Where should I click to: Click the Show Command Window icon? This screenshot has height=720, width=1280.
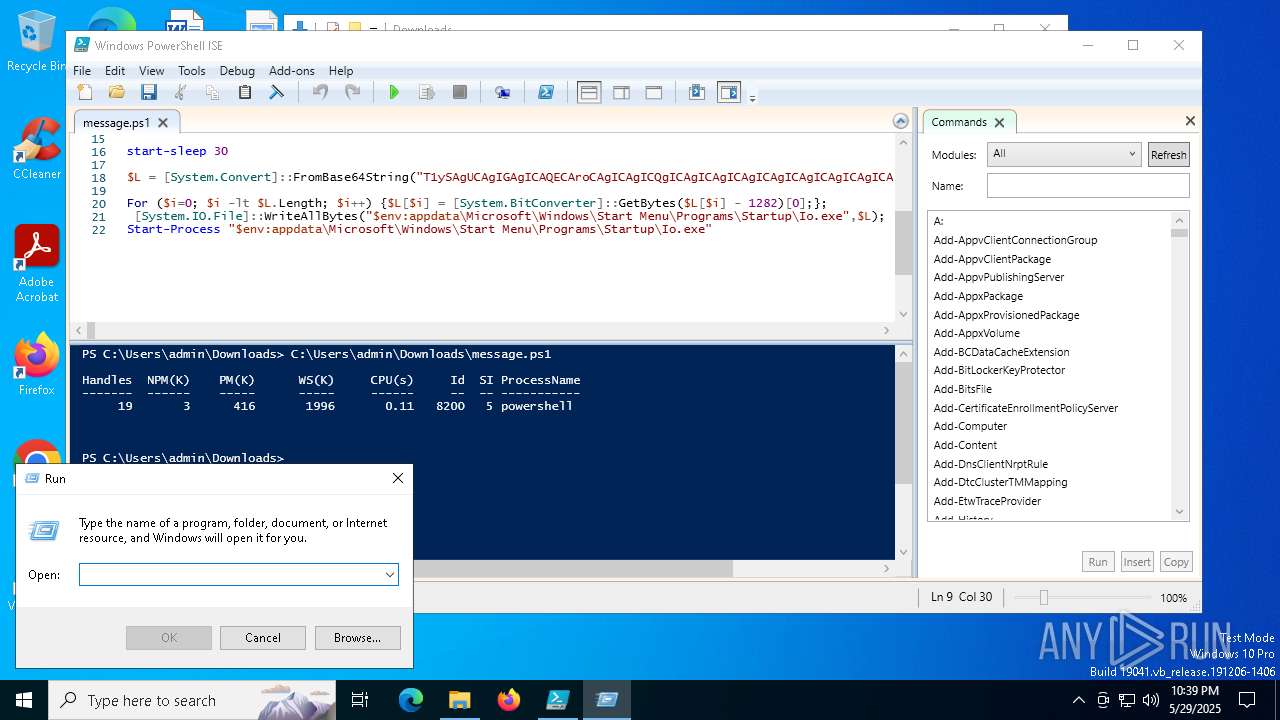[697, 92]
